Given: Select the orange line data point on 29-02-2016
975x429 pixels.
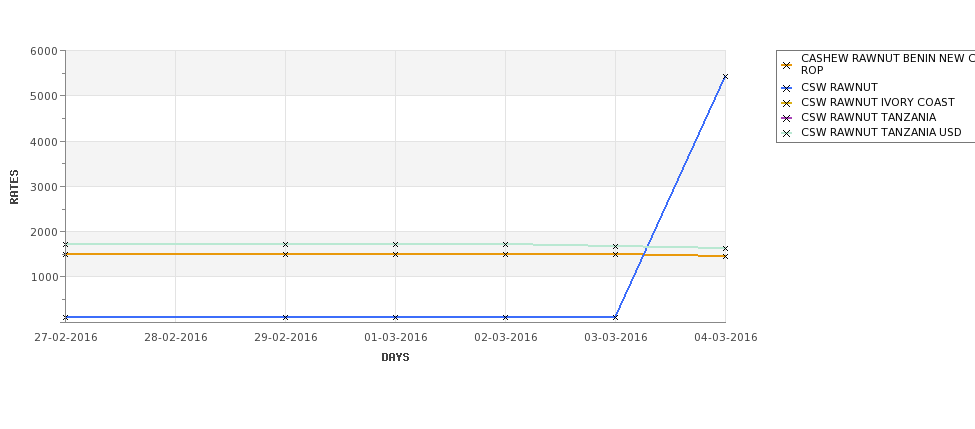Looking at the screenshot, I should coord(285,254).
